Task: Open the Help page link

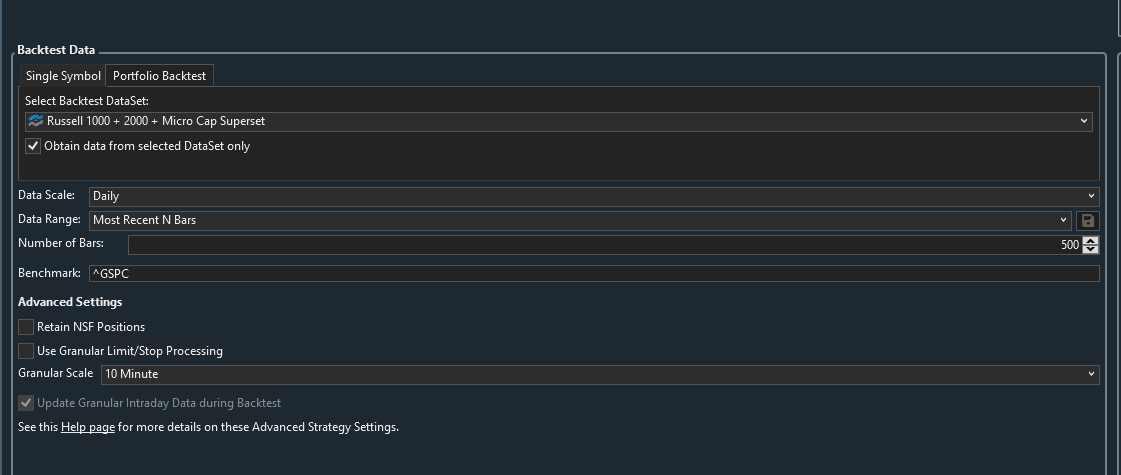Action: pyautogui.click(x=88, y=427)
